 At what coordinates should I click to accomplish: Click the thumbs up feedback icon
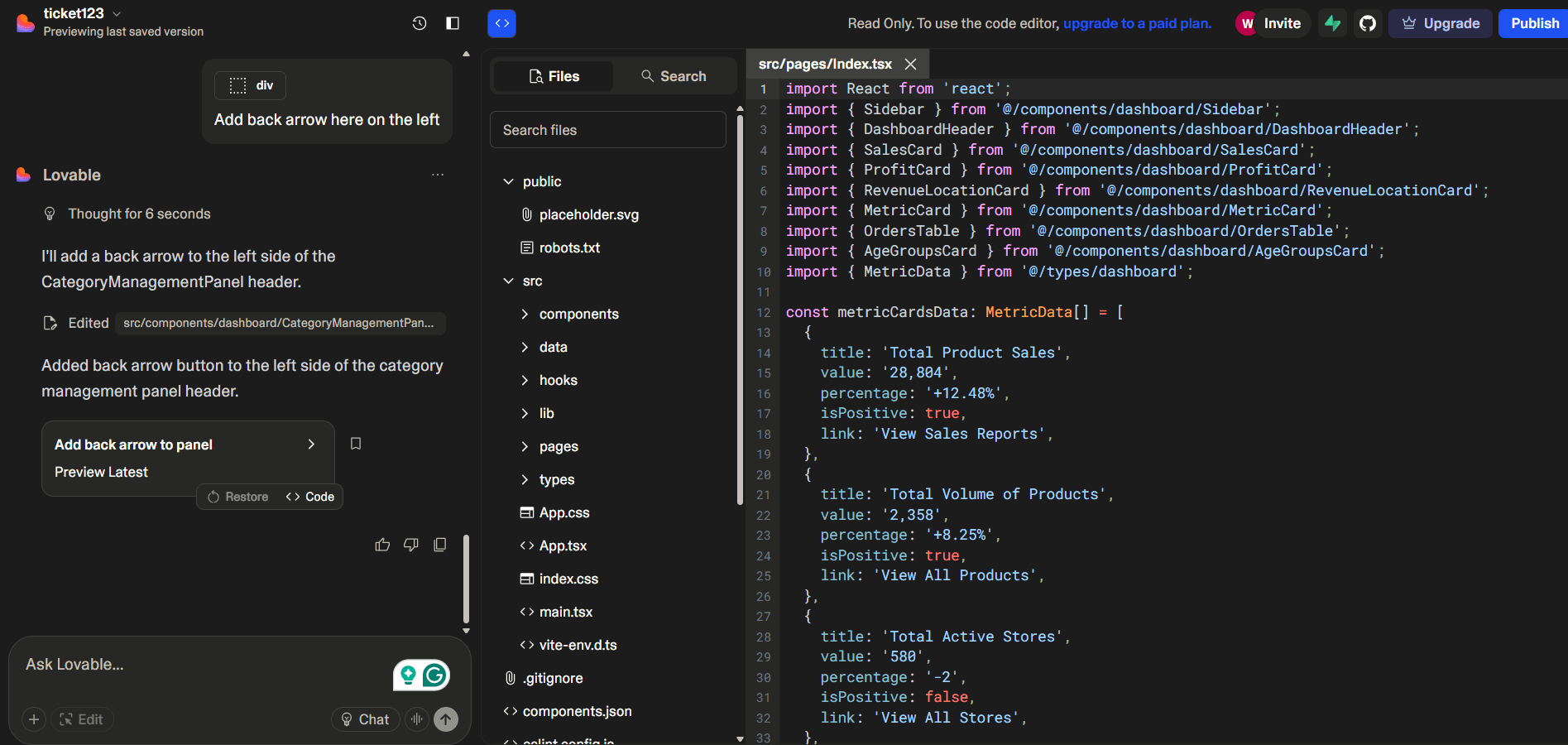pos(382,545)
